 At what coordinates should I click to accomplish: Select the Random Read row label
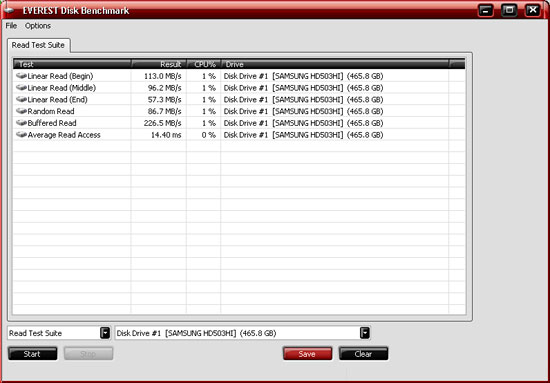click(x=51, y=112)
